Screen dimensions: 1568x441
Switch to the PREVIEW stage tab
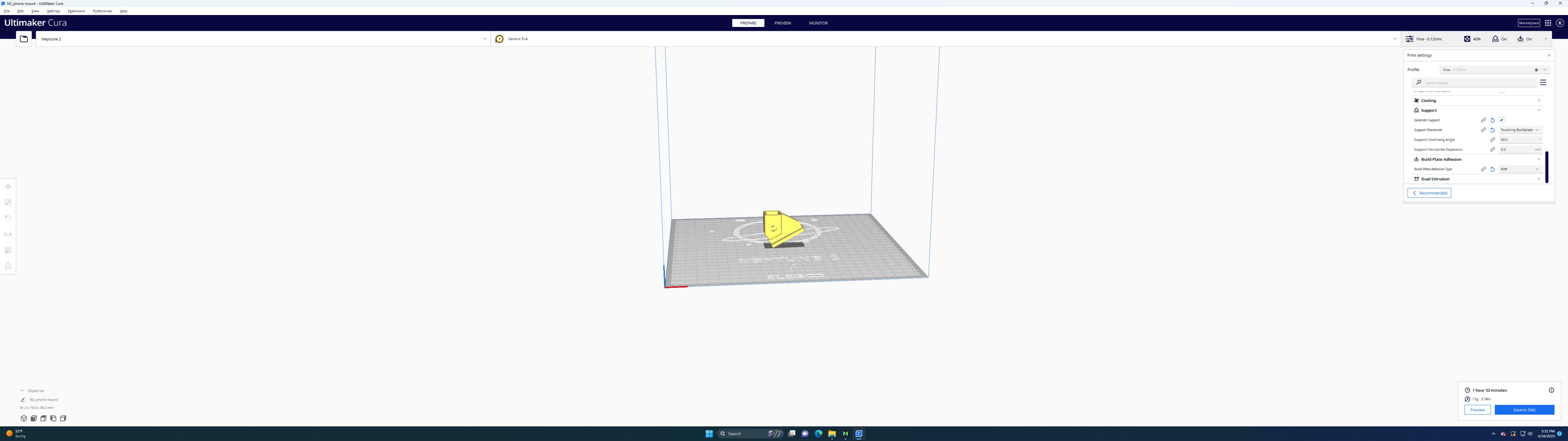[x=782, y=23]
